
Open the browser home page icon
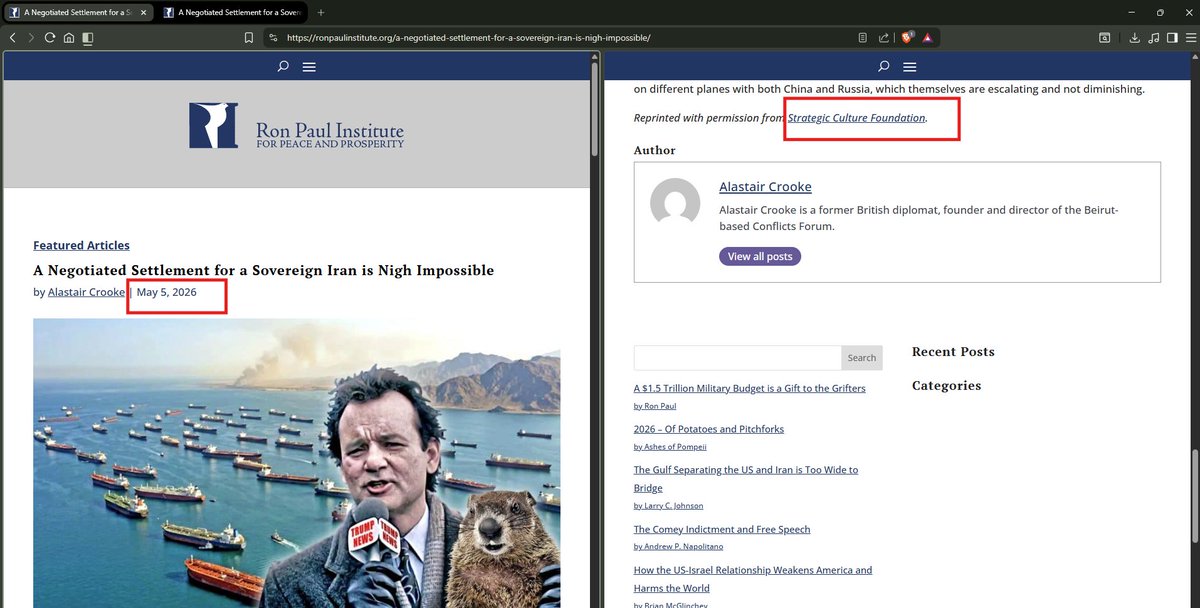pyautogui.click(x=69, y=38)
